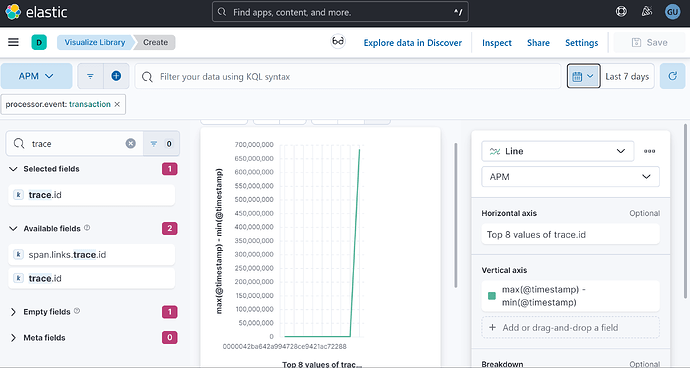Toggle the hamburger navigation menu
Viewport: 690px width, 368px height.
coord(14,42)
